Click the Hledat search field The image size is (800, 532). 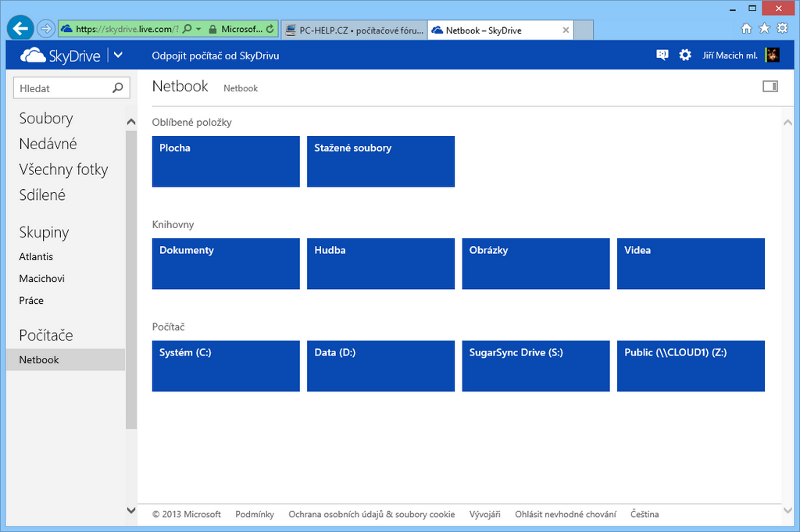coord(62,88)
